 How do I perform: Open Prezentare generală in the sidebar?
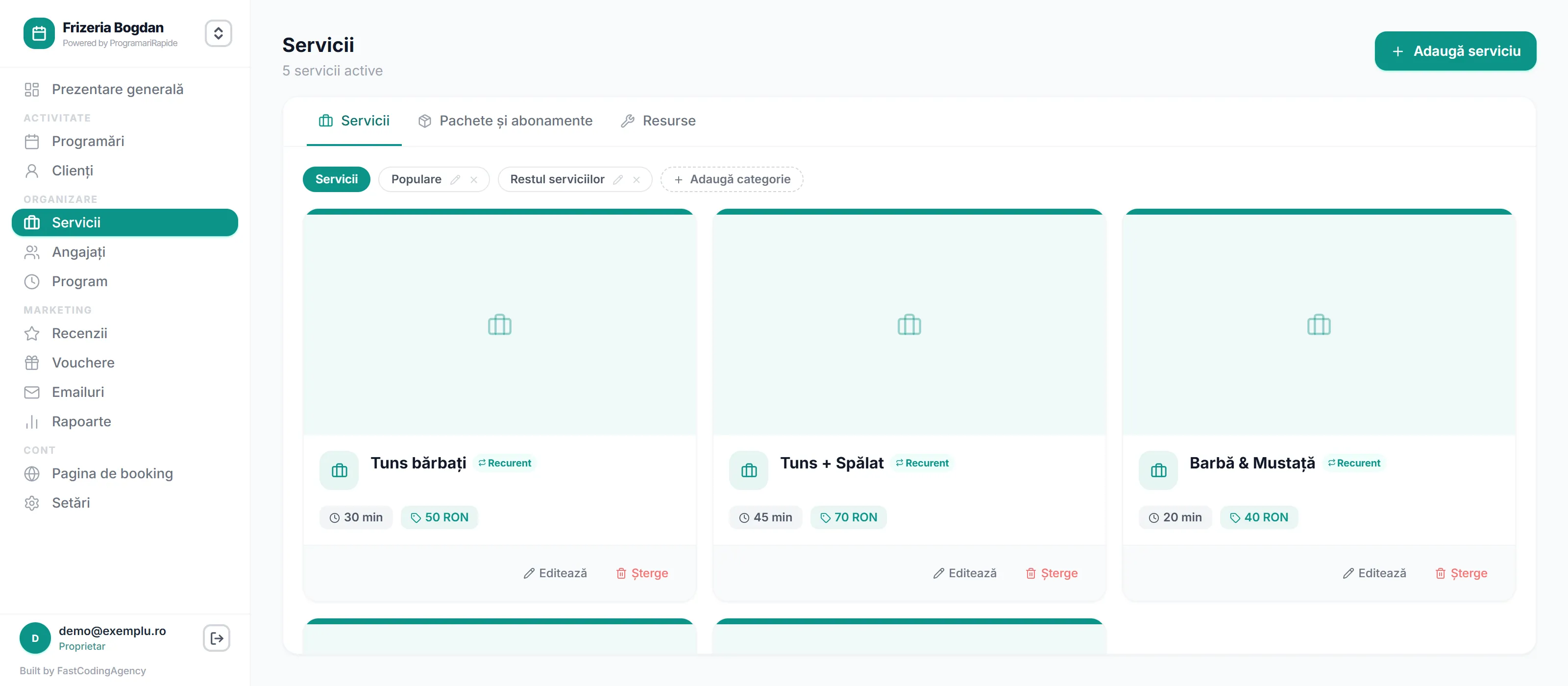[125, 90]
